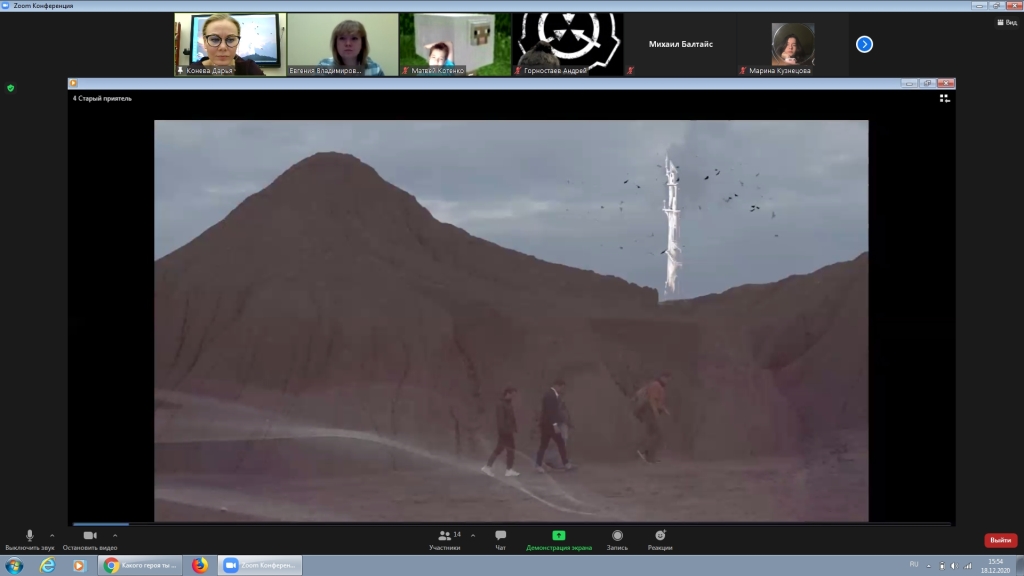Expand the arrow next to Участники
Screen dimensions: 1024x576
point(473,536)
